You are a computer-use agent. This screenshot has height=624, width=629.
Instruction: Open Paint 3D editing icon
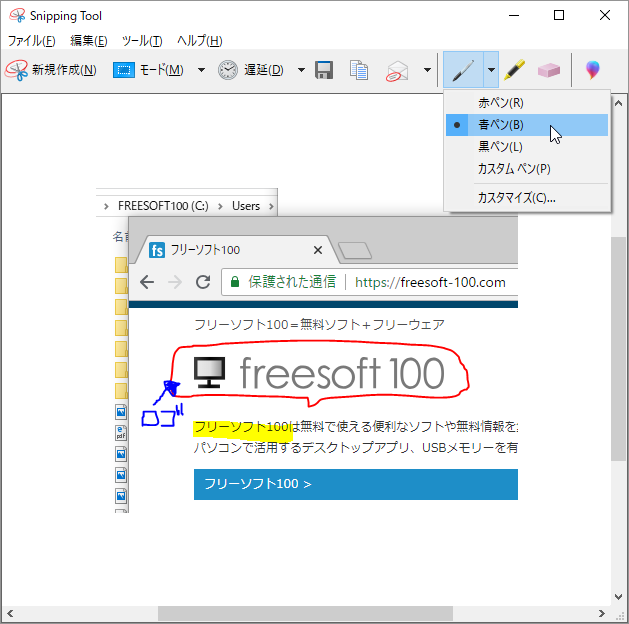point(592,70)
